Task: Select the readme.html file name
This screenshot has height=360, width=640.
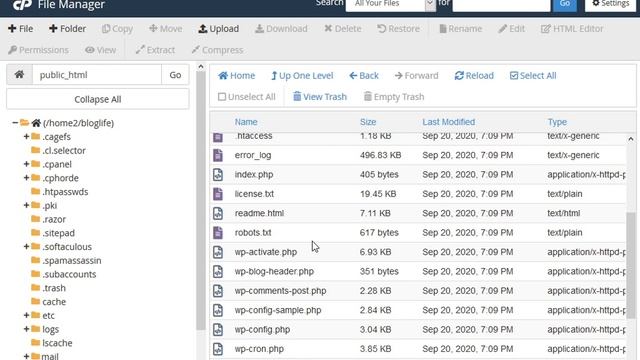Action: pos(259,213)
